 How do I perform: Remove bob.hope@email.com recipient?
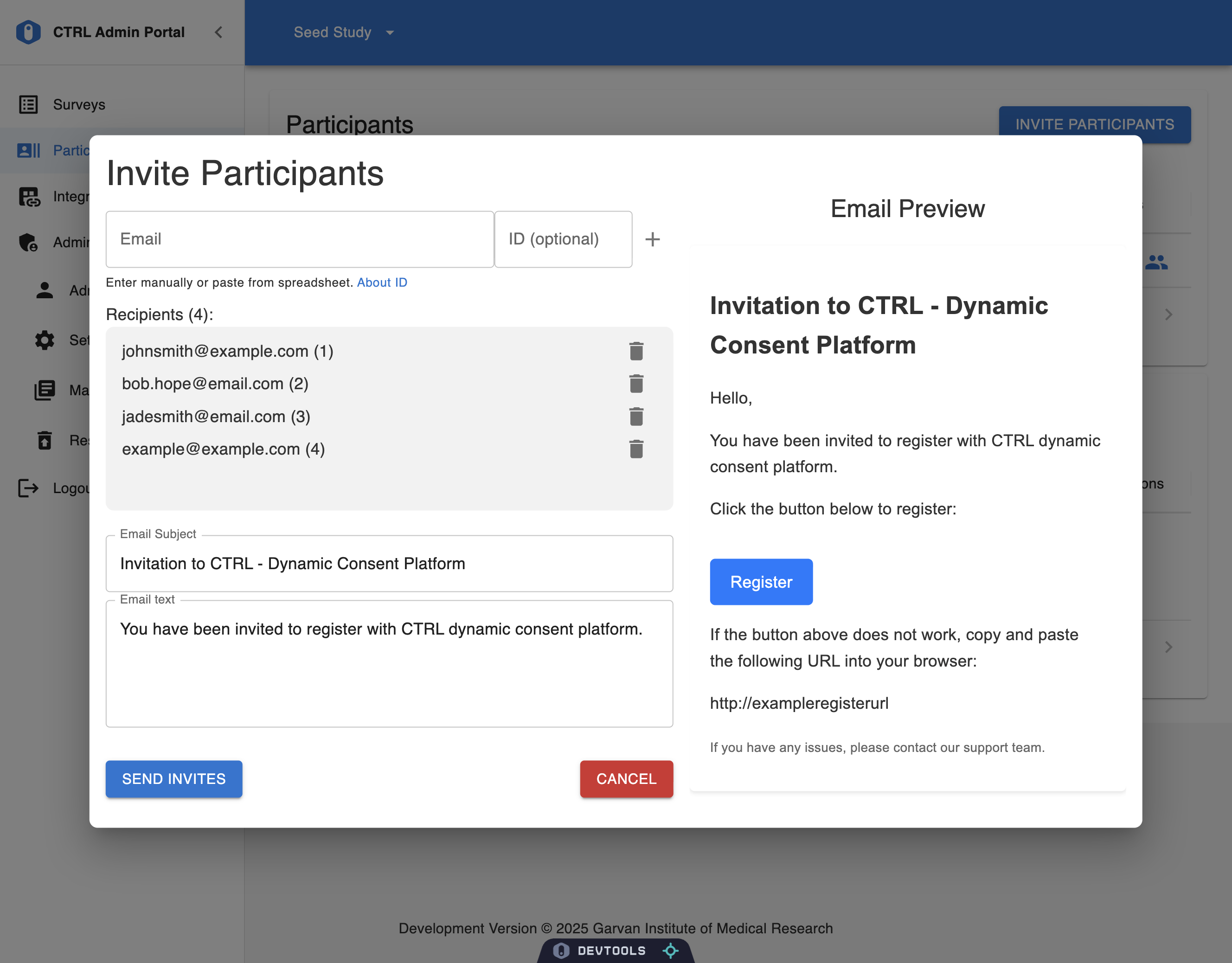(x=636, y=384)
